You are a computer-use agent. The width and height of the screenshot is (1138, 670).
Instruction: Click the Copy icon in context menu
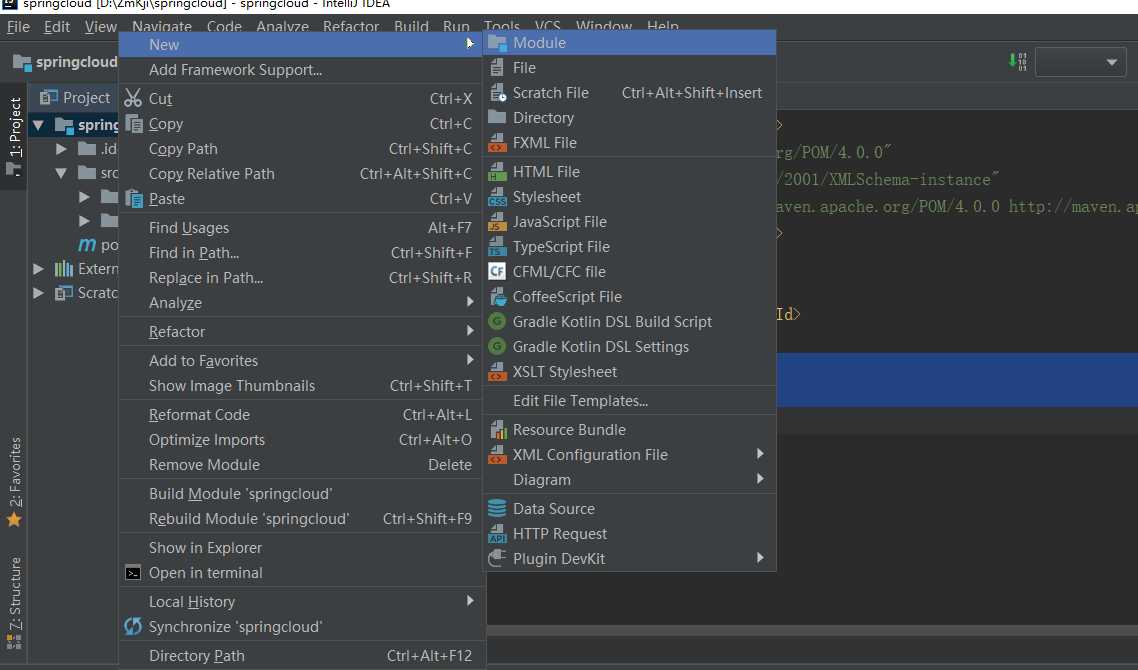click(134, 123)
